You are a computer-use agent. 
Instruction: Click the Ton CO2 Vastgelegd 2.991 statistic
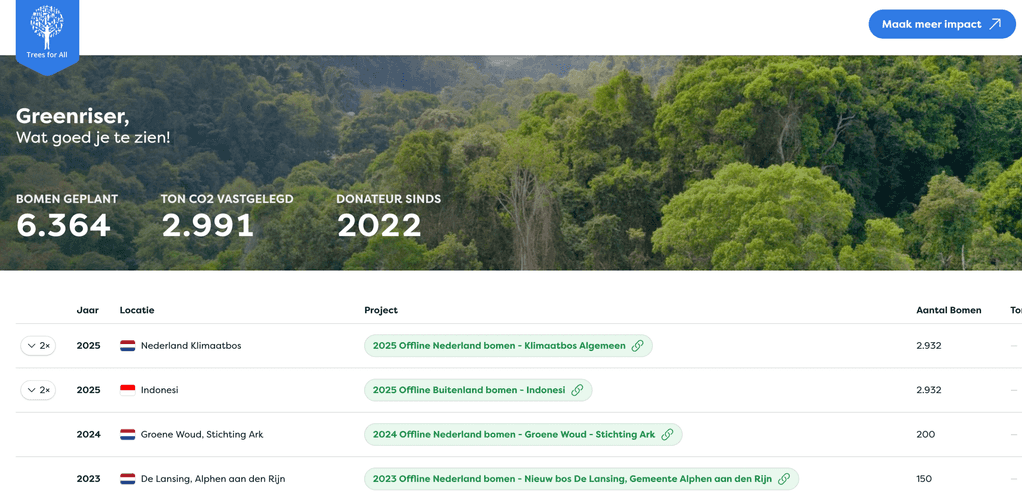click(x=208, y=225)
